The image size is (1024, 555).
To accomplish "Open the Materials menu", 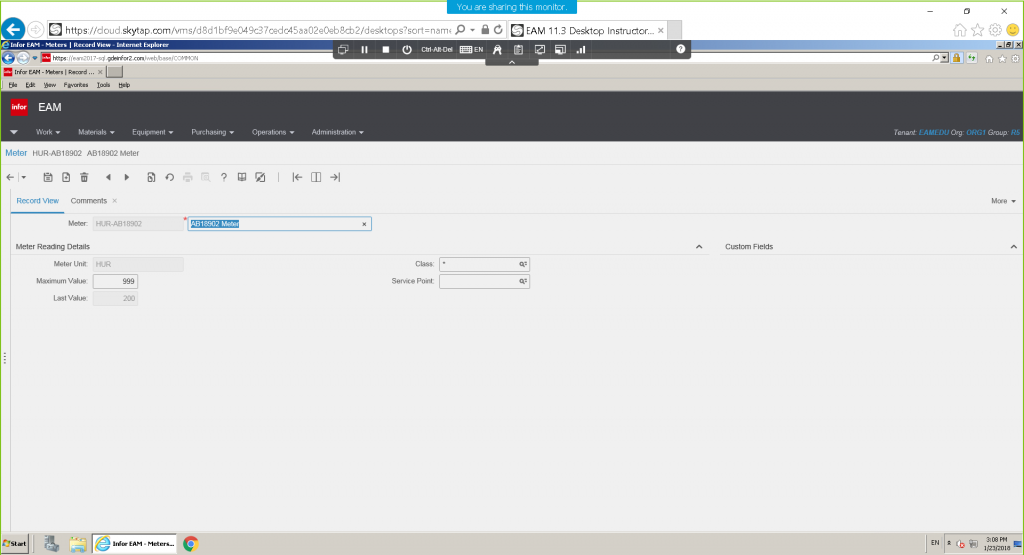I will pos(96,132).
